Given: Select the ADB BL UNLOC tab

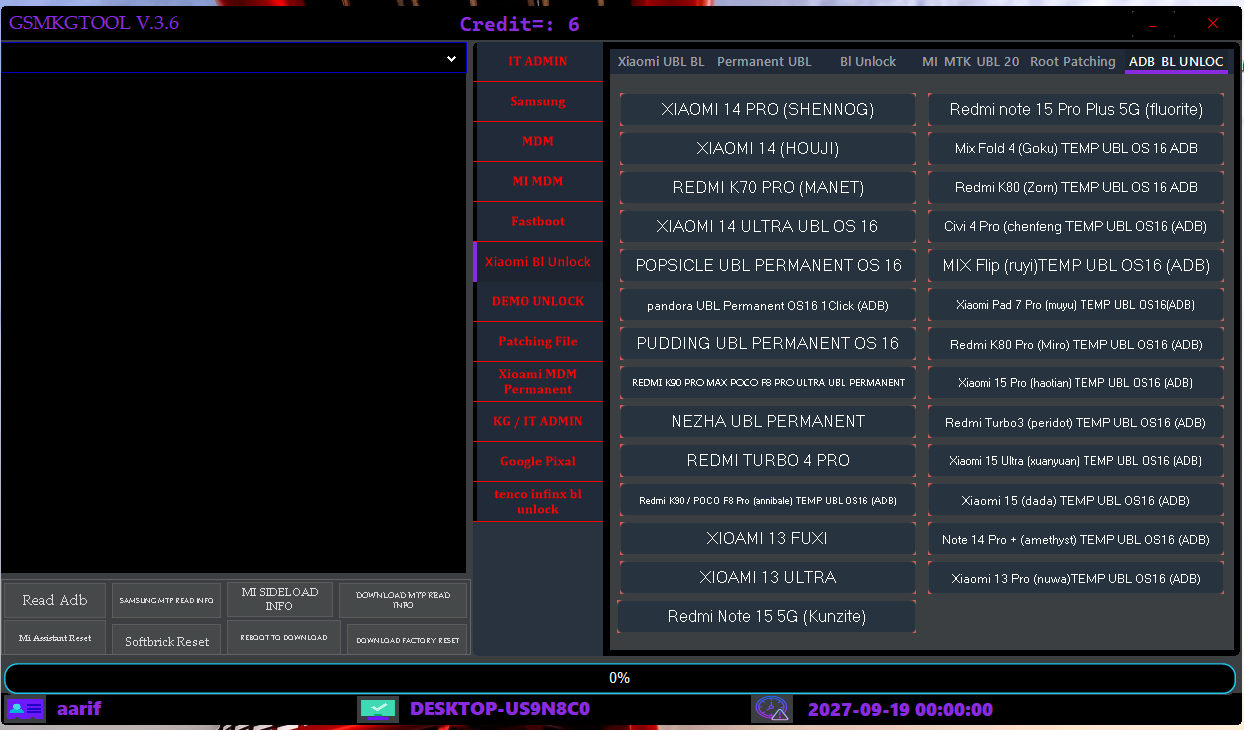Looking at the screenshot, I should (x=1176, y=62).
